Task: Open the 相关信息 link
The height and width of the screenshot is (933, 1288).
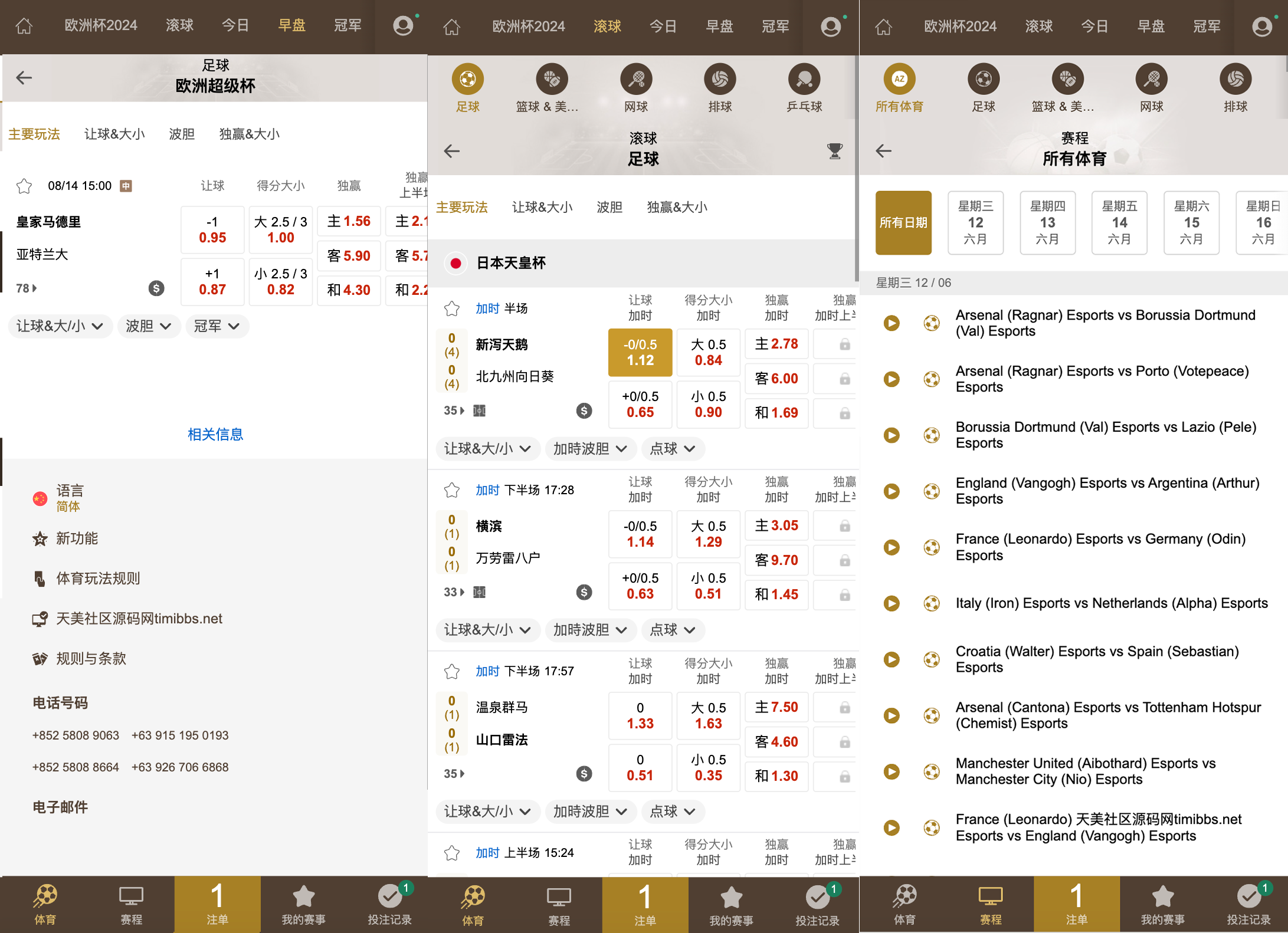Action: point(215,435)
